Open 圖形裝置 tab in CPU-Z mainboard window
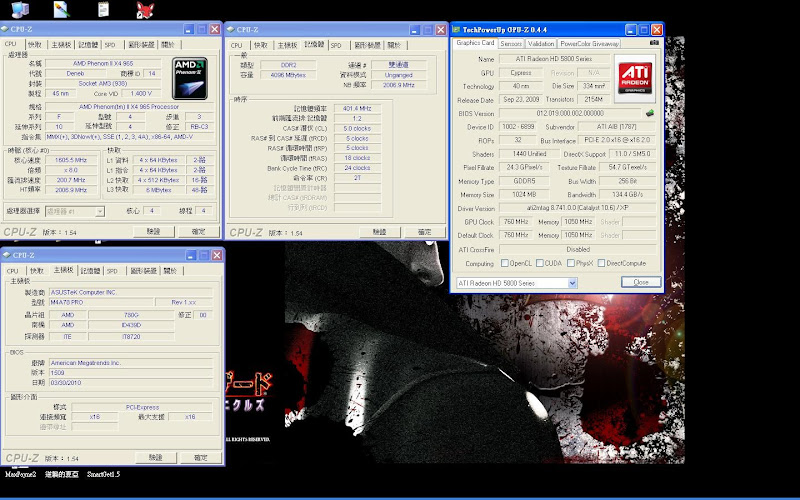This screenshot has height=500, width=800. click(143, 271)
